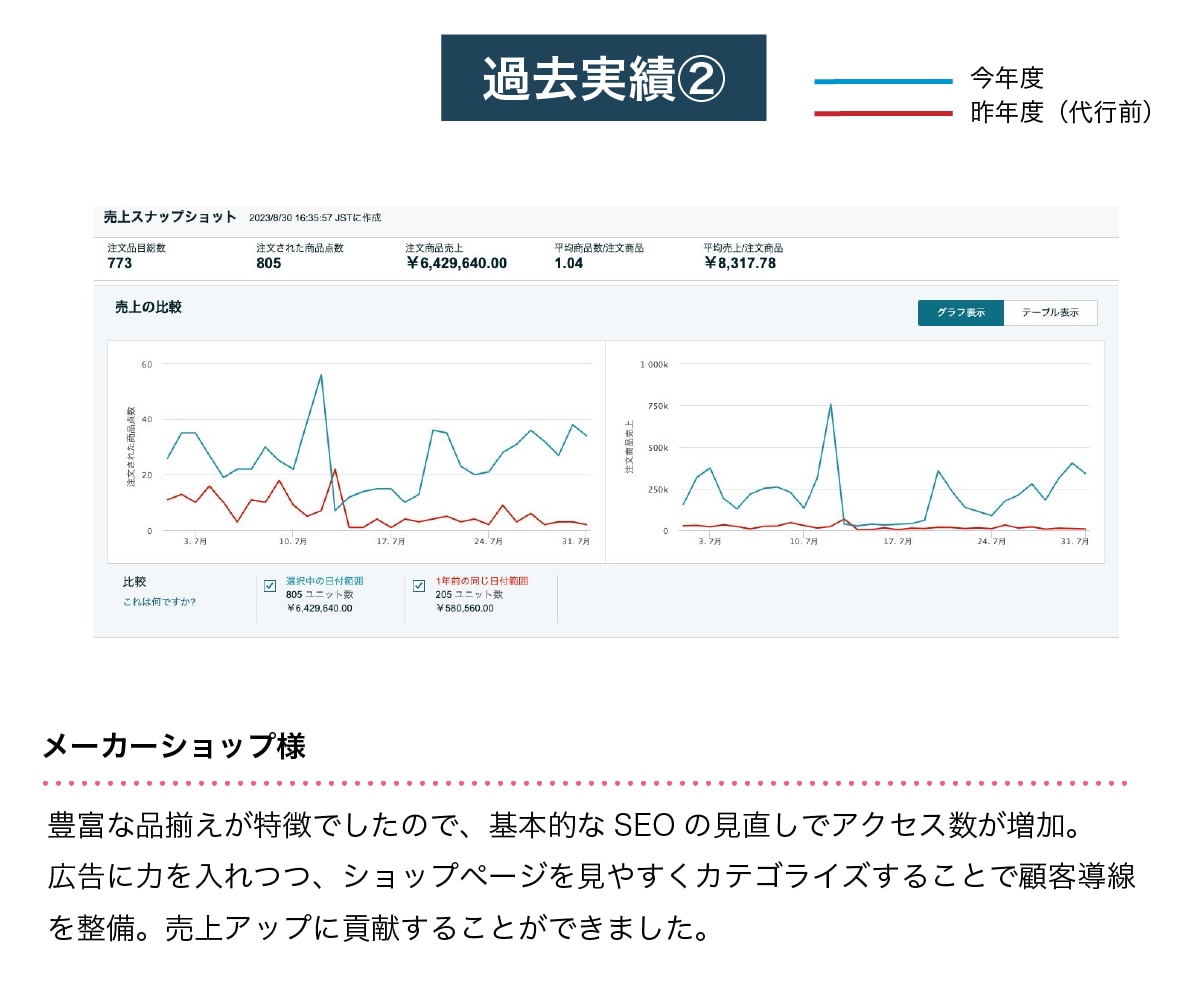Click the 1年前の同じ日付範囲 label text

point(482,581)
